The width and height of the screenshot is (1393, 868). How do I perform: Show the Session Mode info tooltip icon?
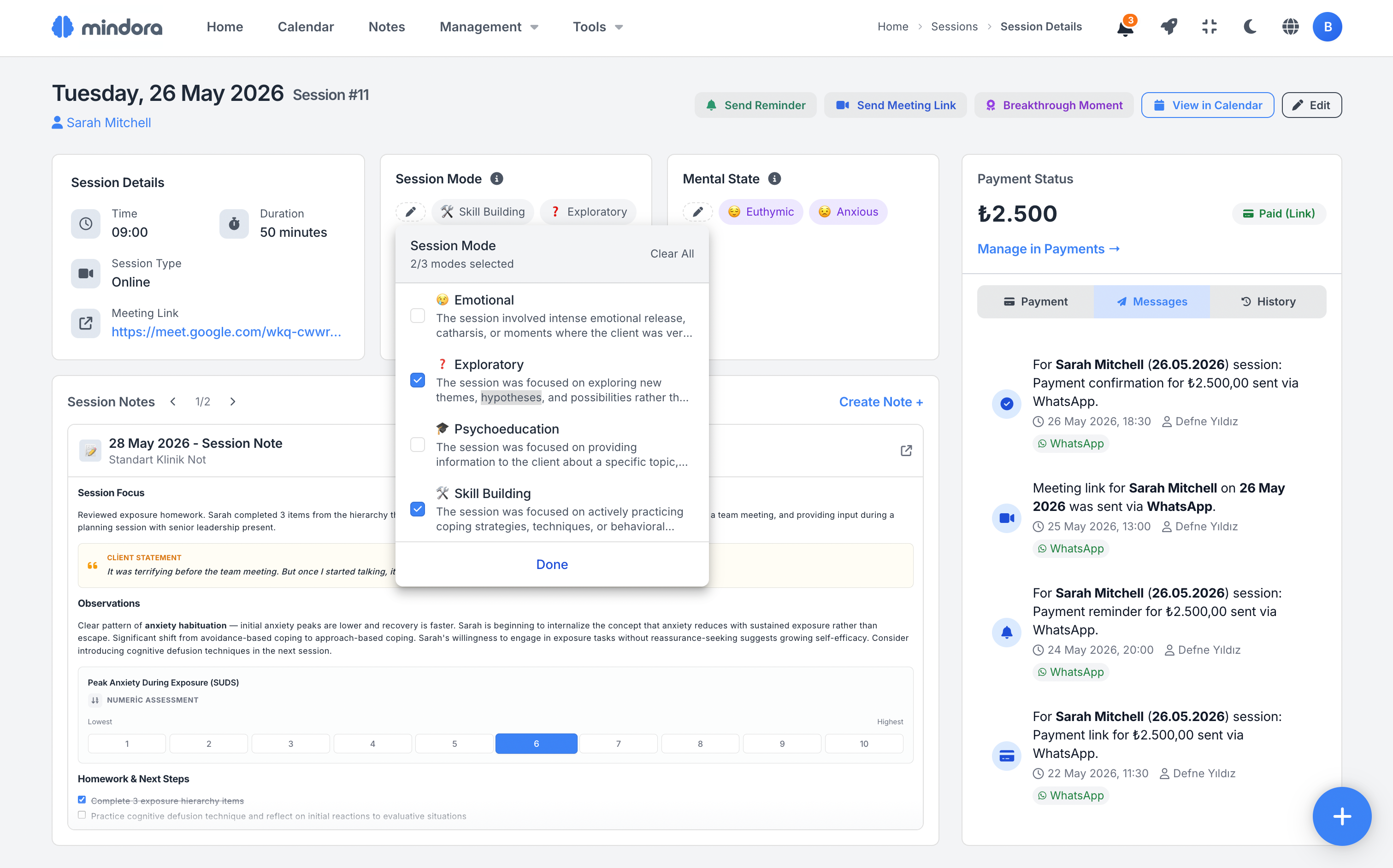pyautogui.click(x=497, y=179)
